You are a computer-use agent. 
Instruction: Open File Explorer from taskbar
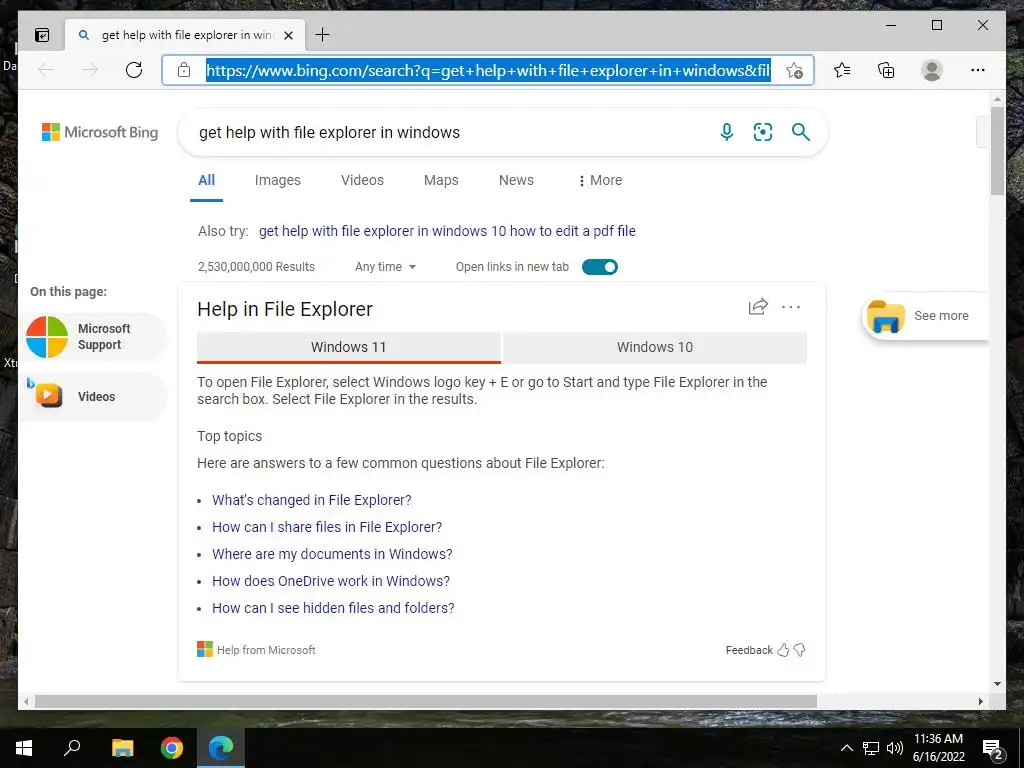click(122, 748)
